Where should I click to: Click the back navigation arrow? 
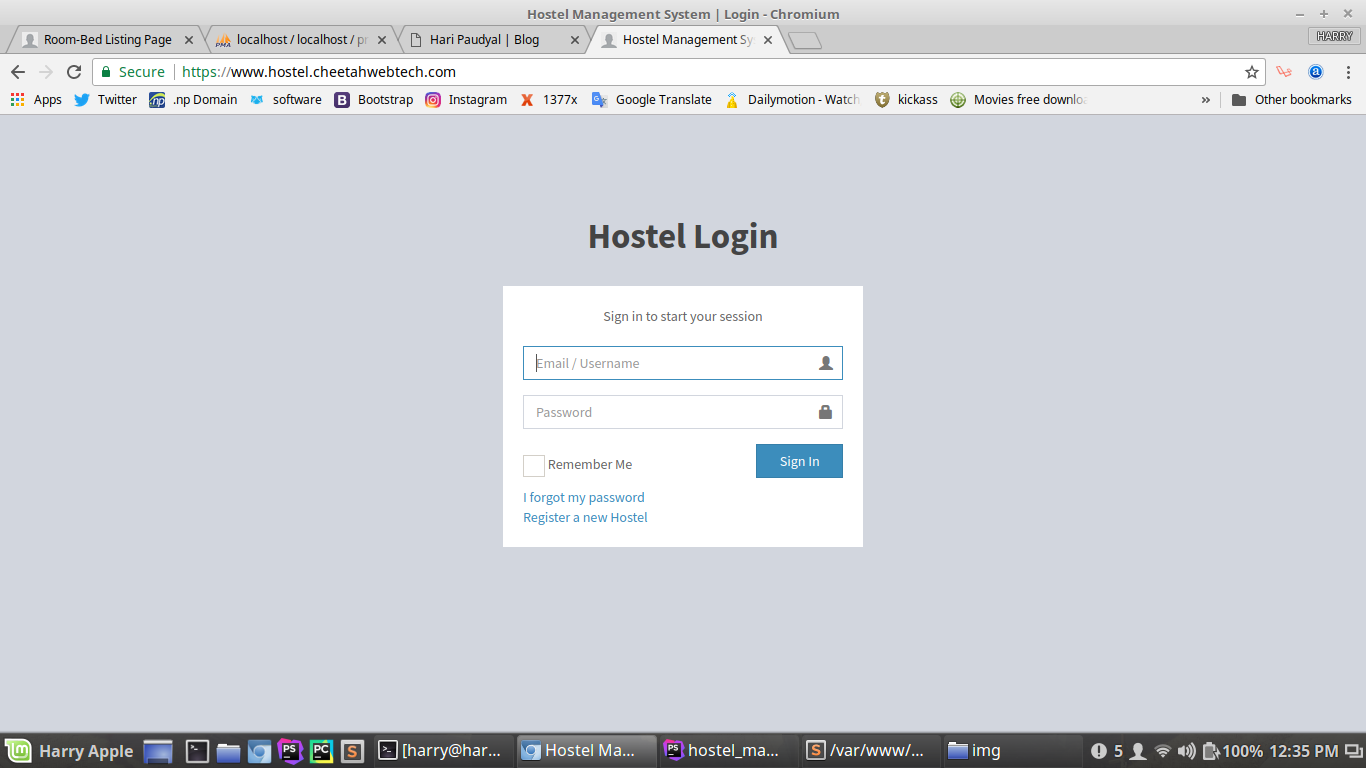(x=18, y=72)
